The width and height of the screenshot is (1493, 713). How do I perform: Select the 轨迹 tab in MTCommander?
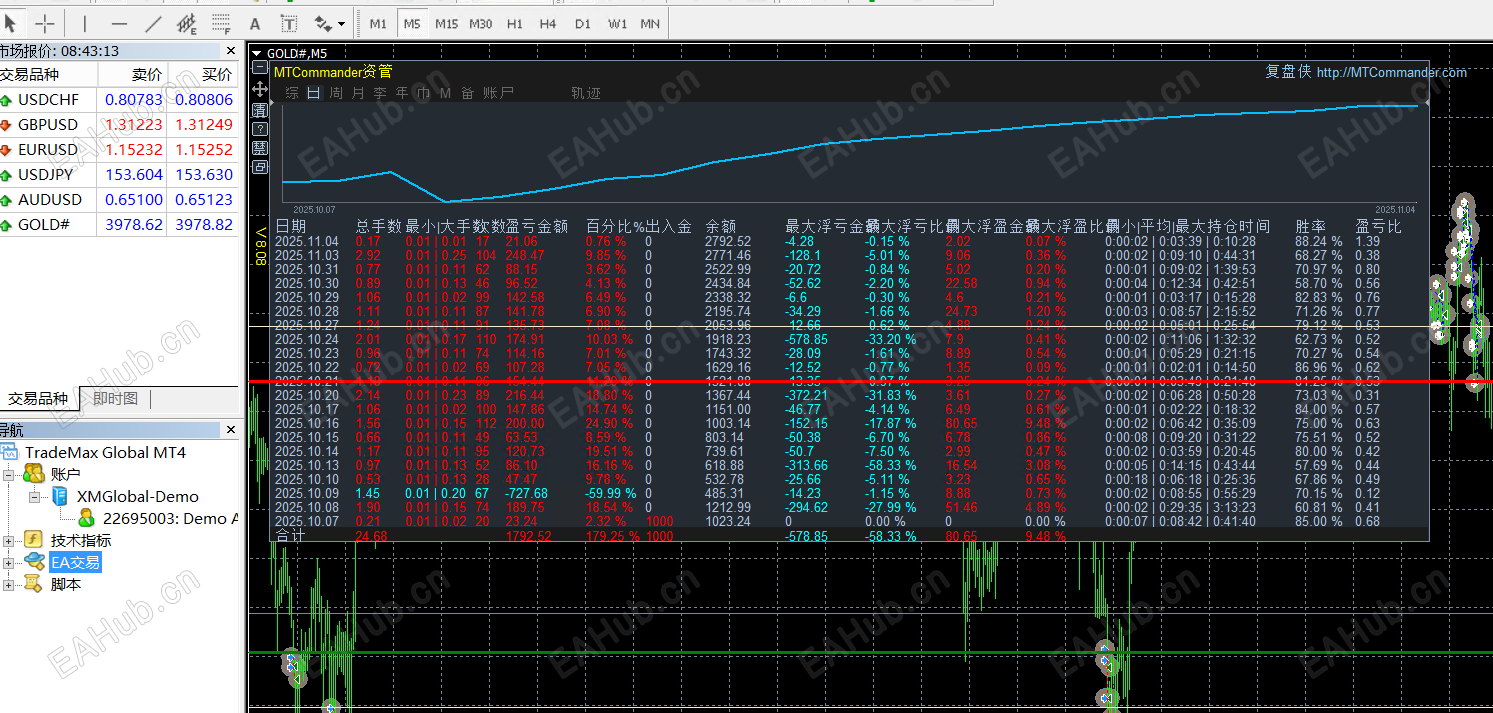[x=586, y=93]
